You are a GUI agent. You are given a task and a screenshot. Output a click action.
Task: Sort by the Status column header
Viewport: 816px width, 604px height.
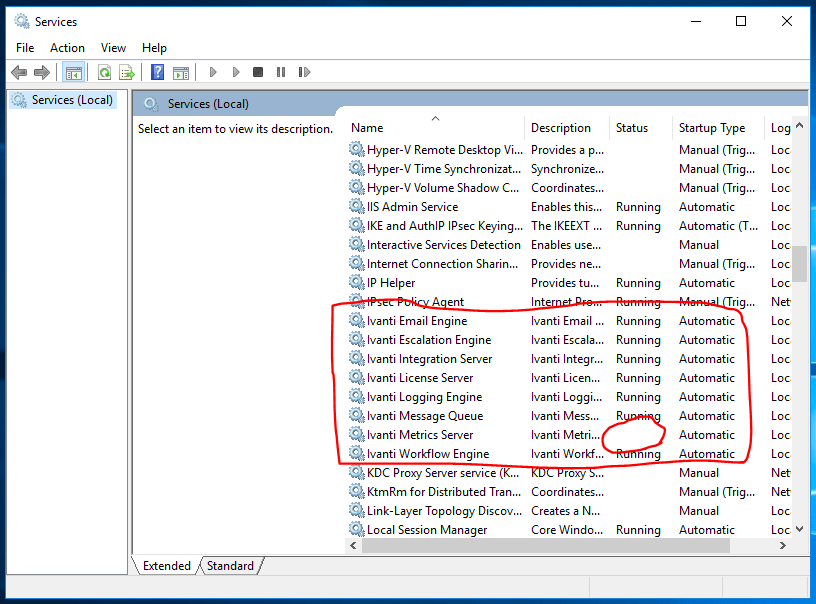coord(641,128)
